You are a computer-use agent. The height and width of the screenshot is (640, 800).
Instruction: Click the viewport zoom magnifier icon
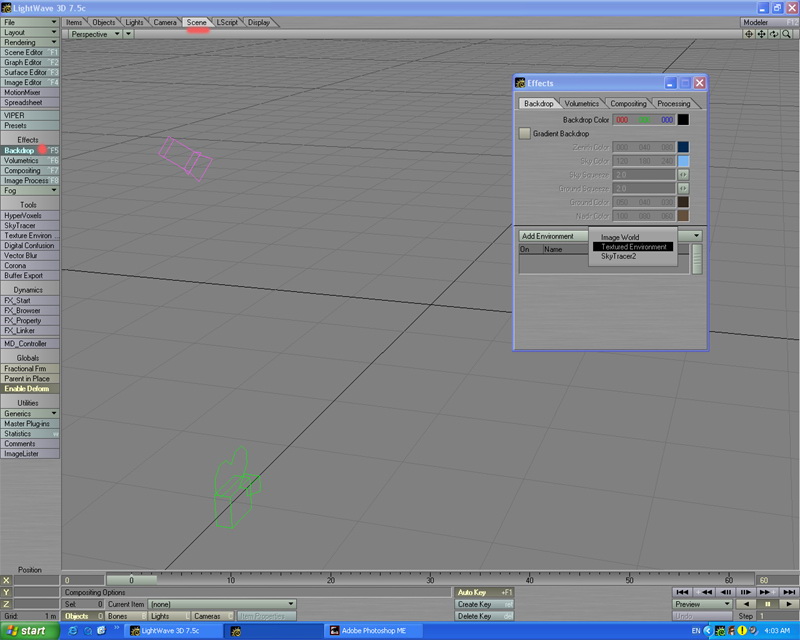point(787,34)
